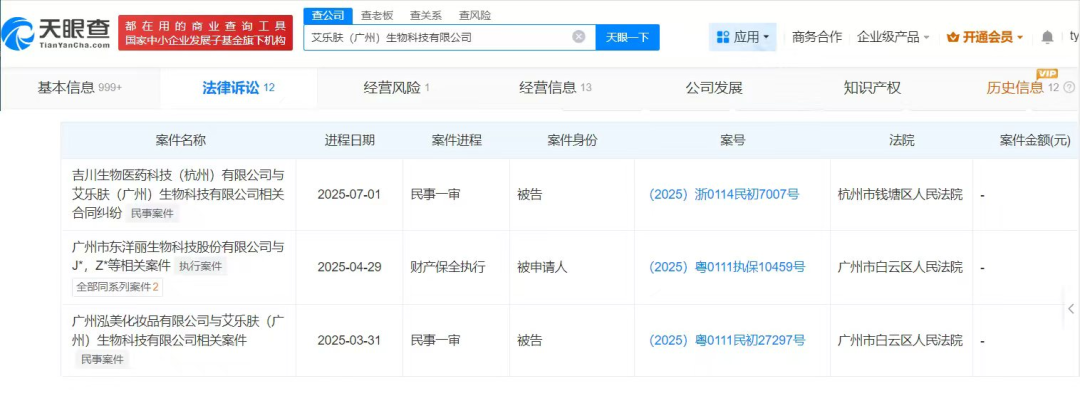
Task: Click 被告 in the 2025-03-31 row
Action: [530, 340]
